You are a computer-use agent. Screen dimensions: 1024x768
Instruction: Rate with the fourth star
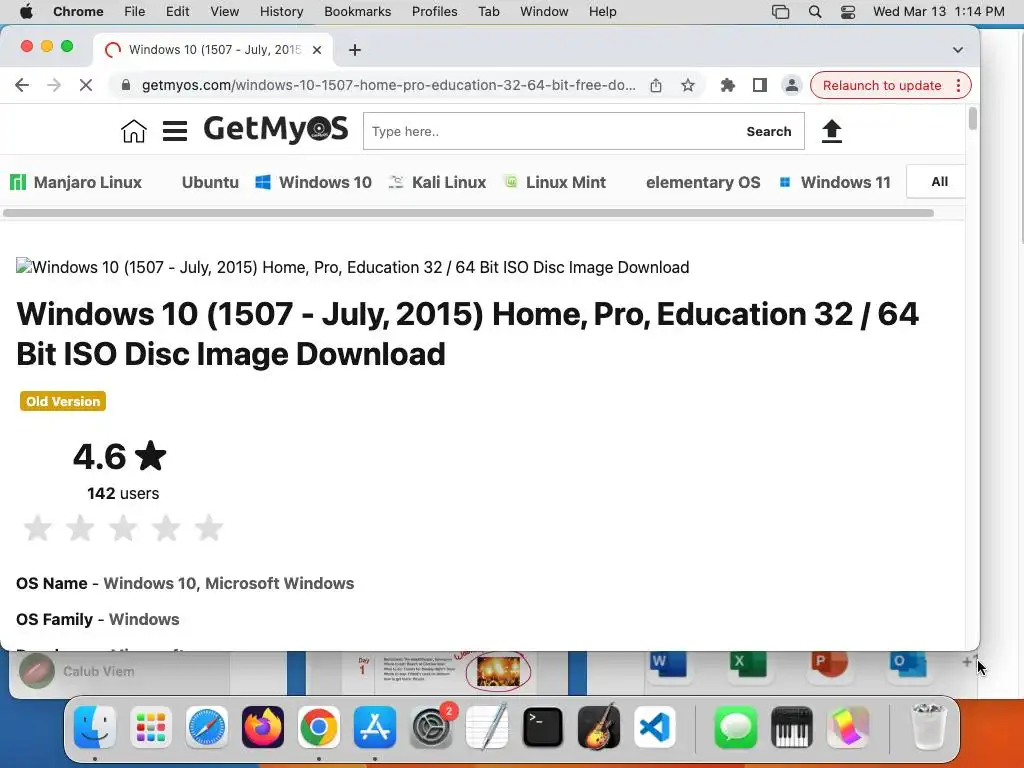166,528
